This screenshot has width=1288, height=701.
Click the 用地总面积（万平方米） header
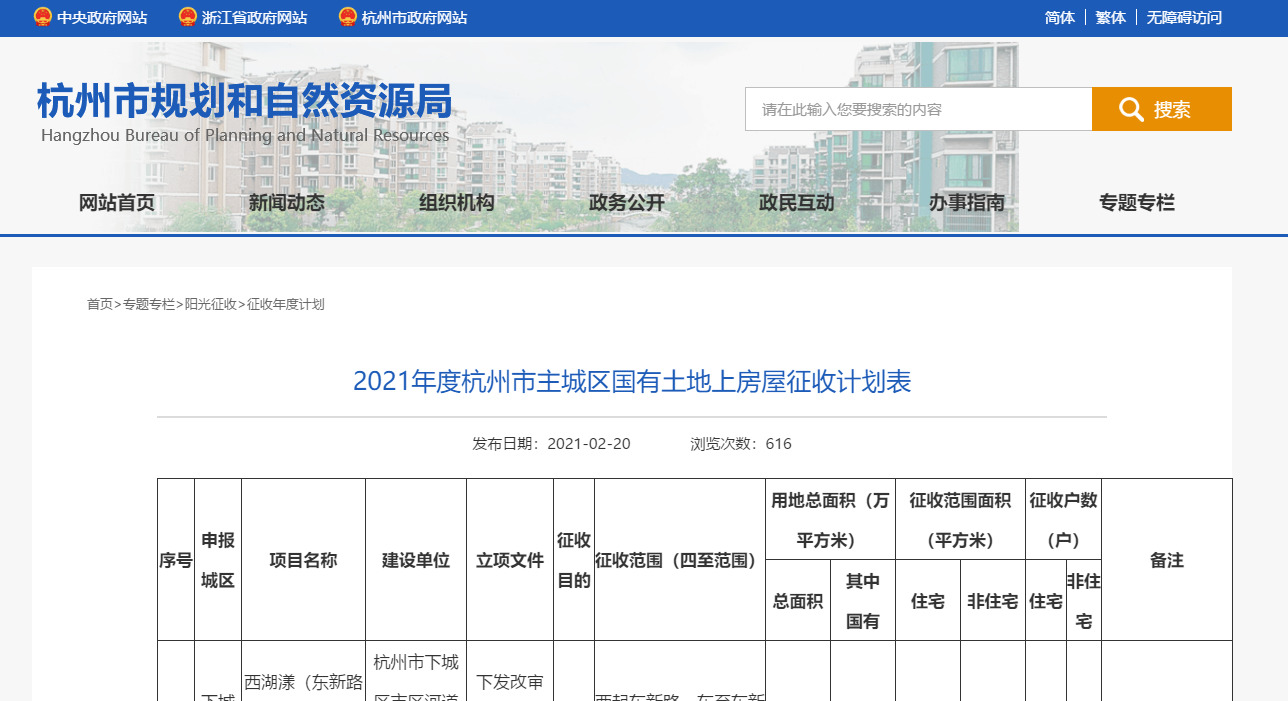[830, 520]
